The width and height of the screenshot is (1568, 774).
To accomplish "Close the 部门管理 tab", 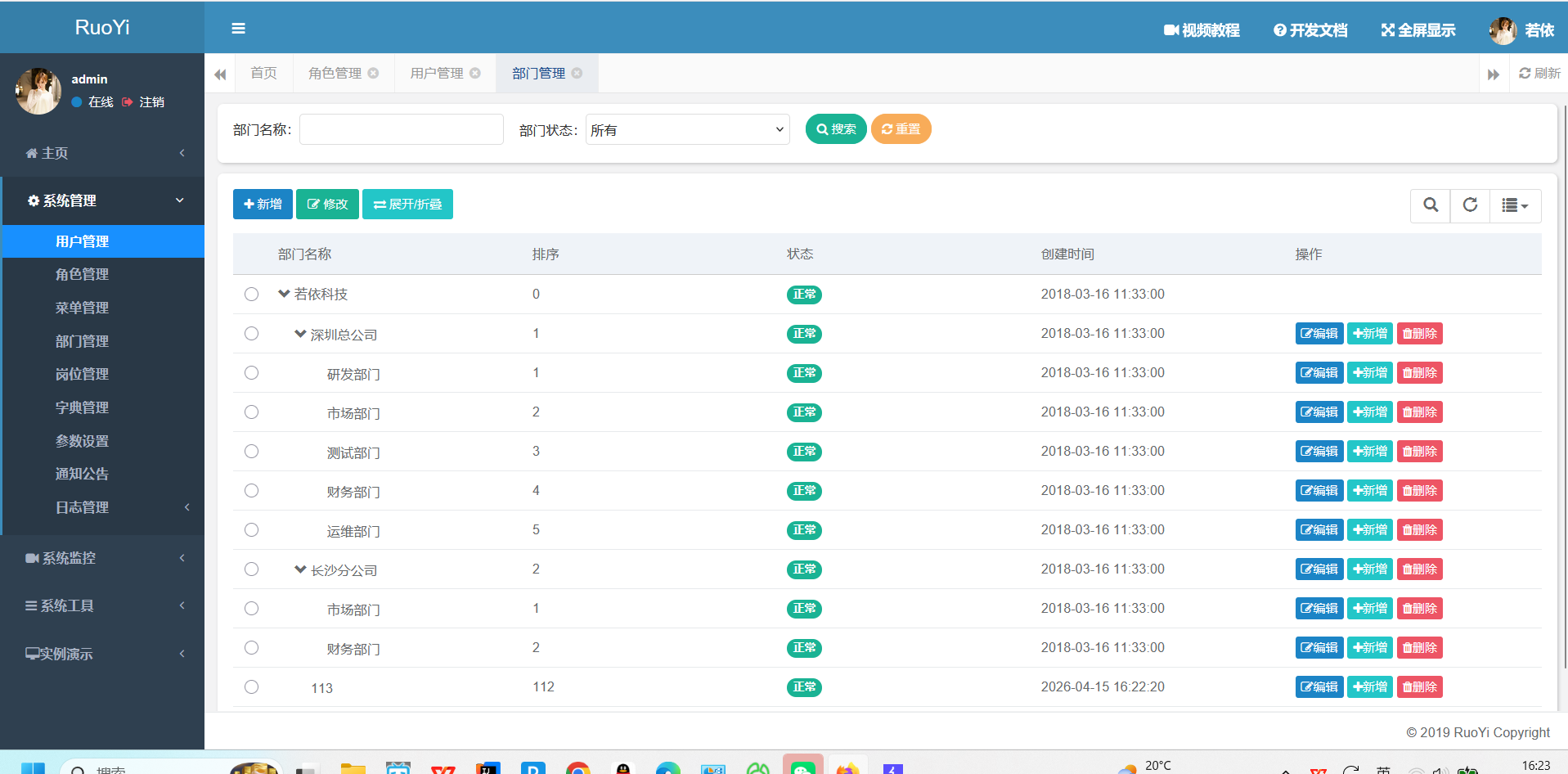I will click(577, 73).
